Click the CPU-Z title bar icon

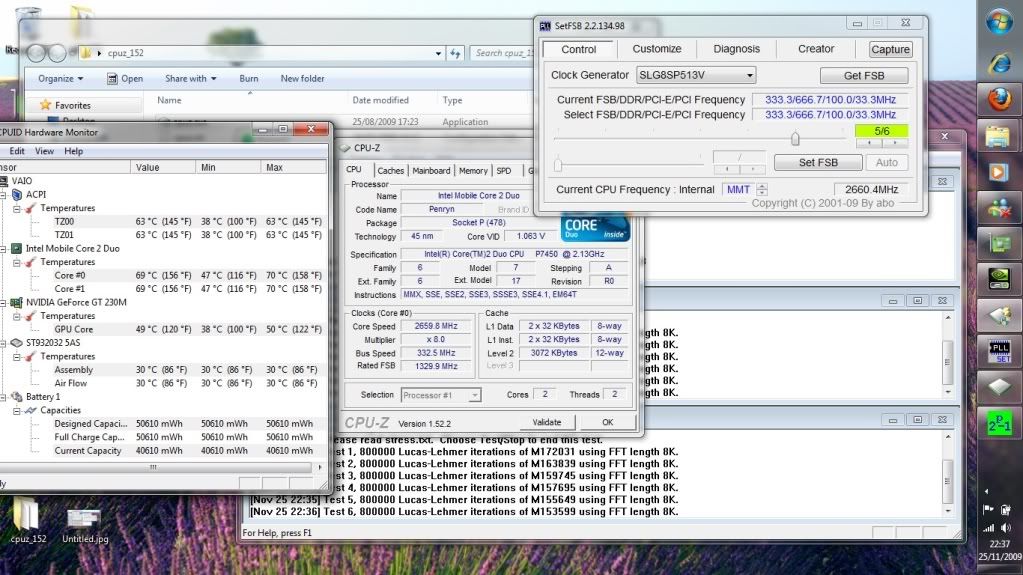(345, 148)
